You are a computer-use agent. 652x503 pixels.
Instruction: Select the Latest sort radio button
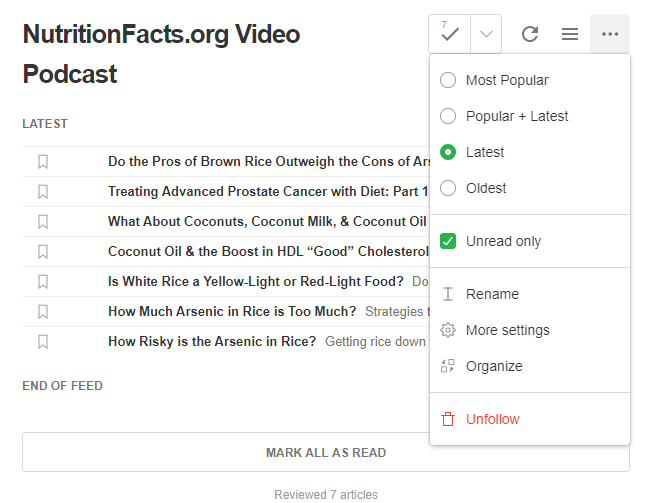coord(448,152)
